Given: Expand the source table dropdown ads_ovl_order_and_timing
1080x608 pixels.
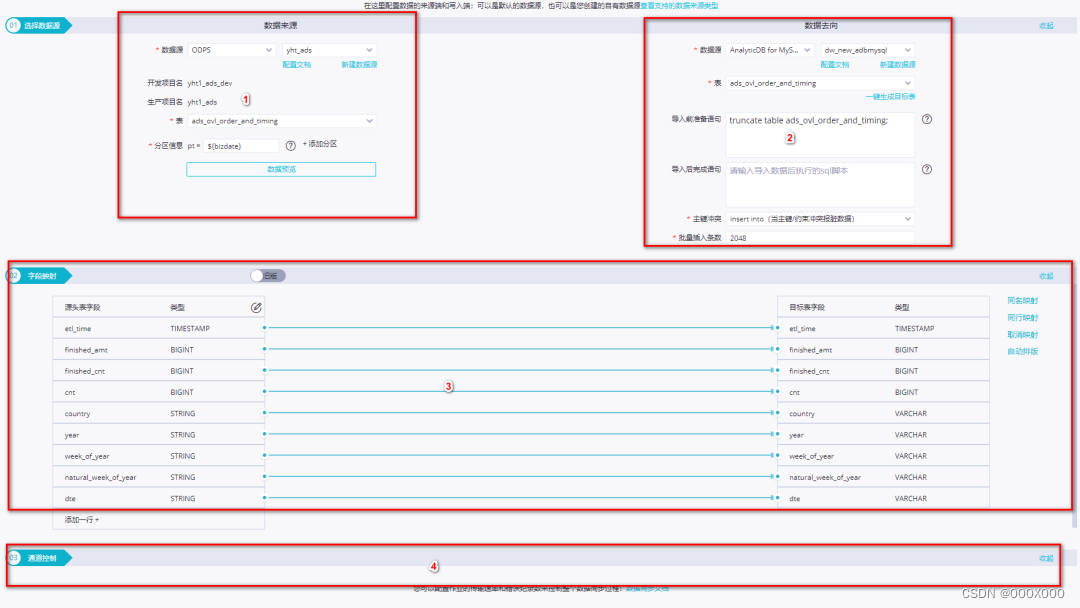Looking at the screenshot, I should click(282, 120).
